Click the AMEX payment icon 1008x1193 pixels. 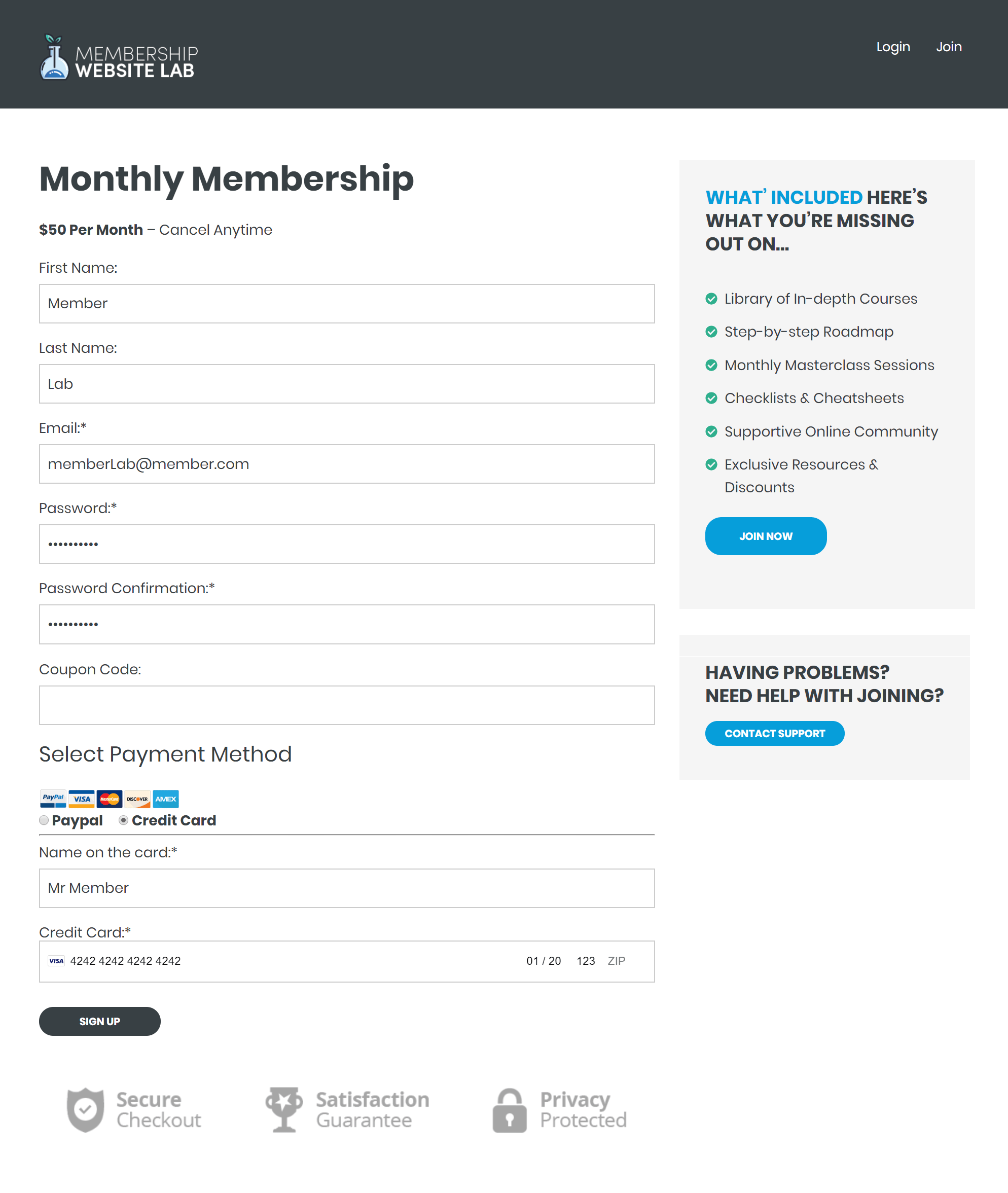point(165,799)
